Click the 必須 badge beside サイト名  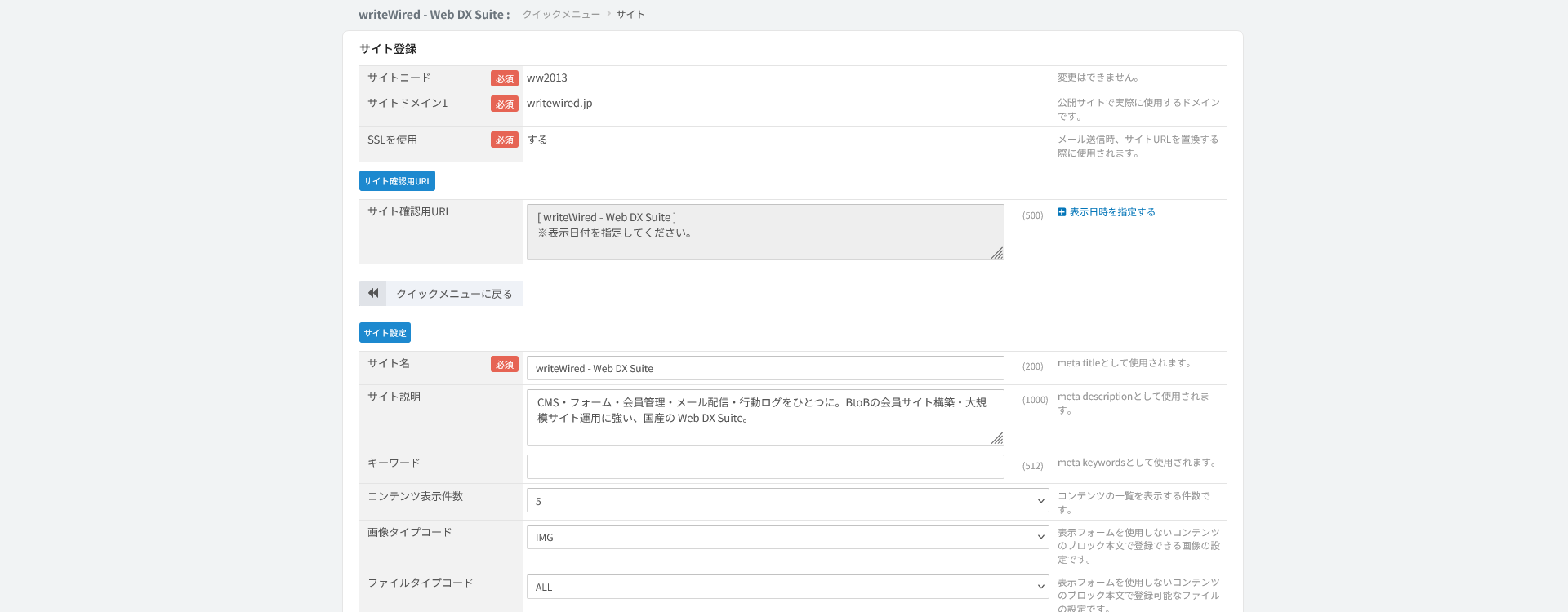click(x=505, y=364)
